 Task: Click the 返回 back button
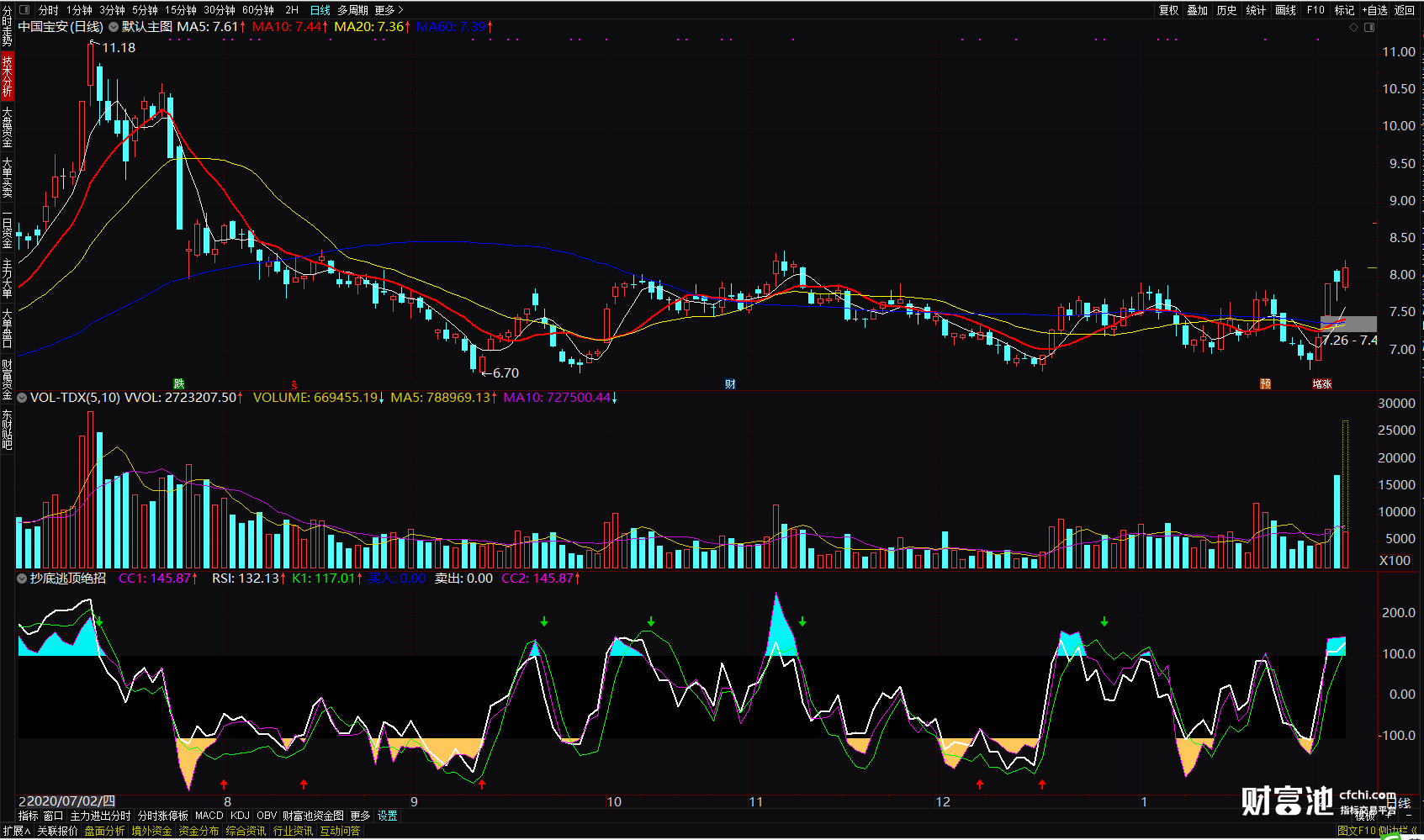1405,10
